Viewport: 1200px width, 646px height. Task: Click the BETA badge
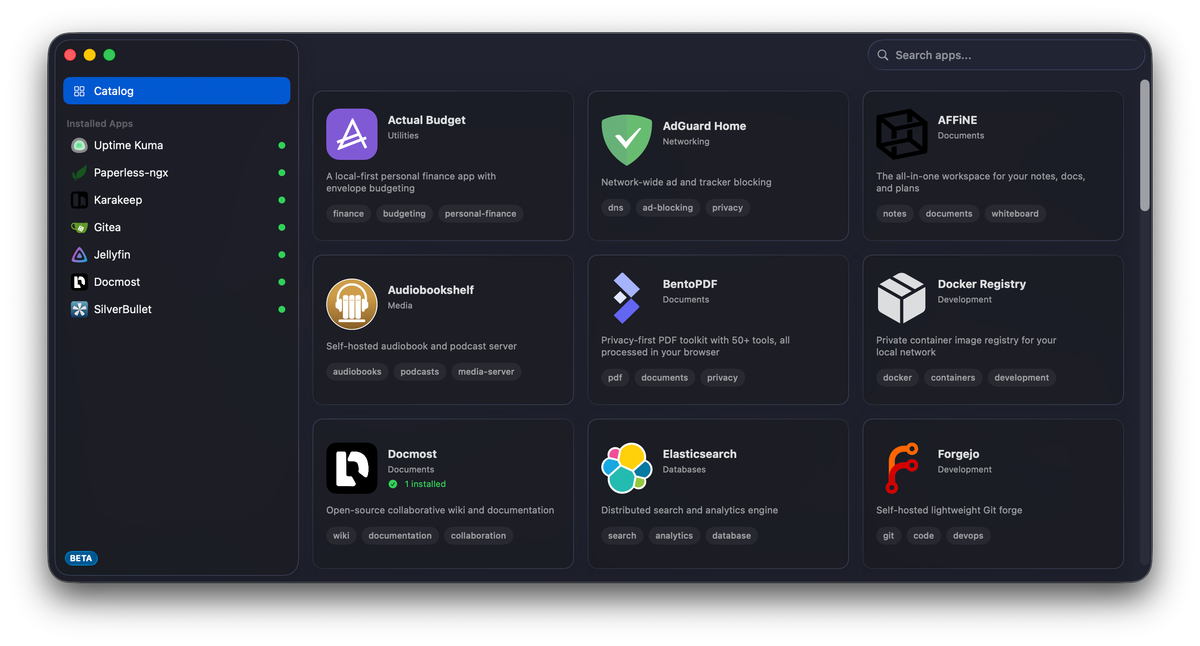81,558
